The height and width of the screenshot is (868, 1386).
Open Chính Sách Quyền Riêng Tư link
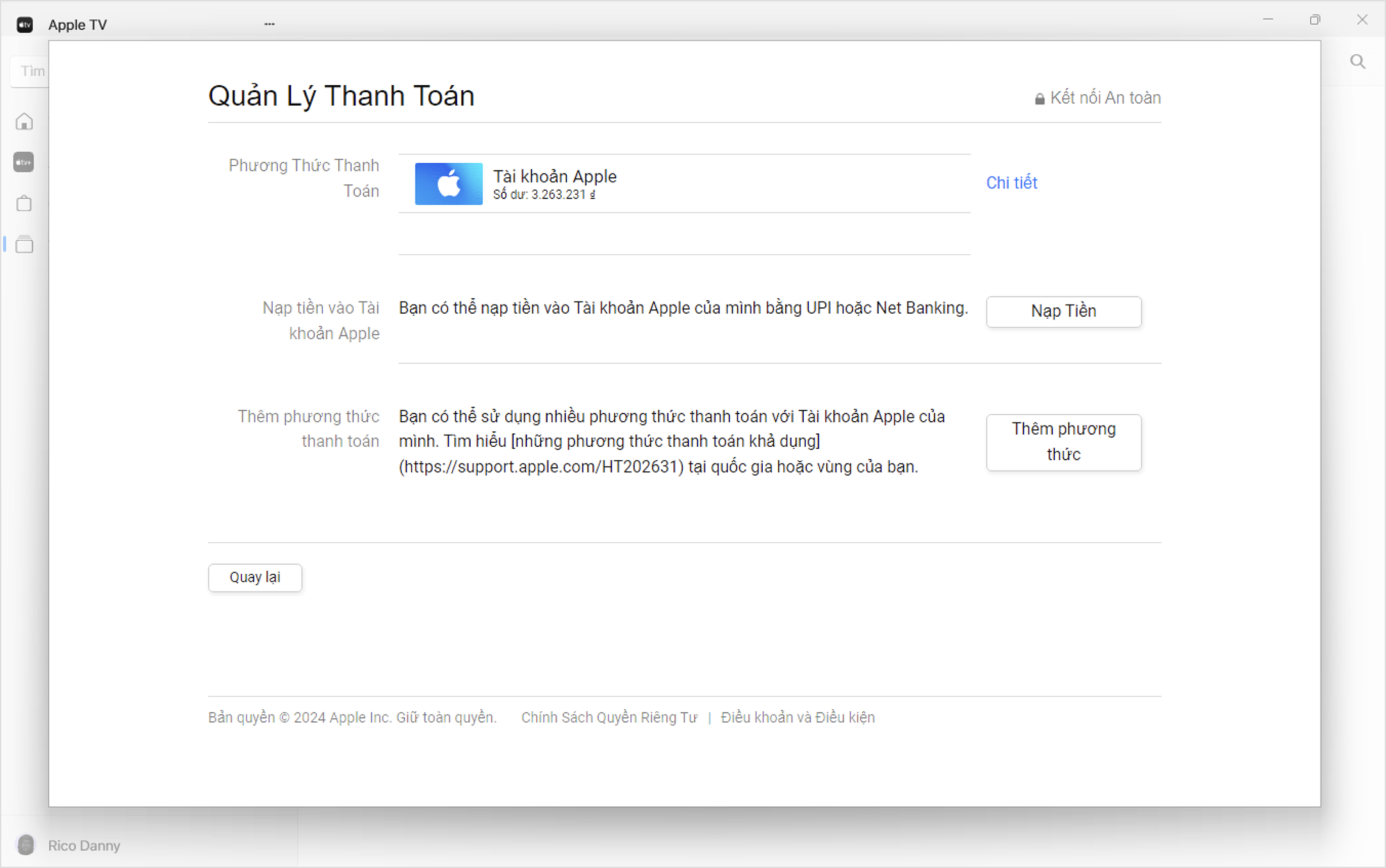tap(608, 718)
